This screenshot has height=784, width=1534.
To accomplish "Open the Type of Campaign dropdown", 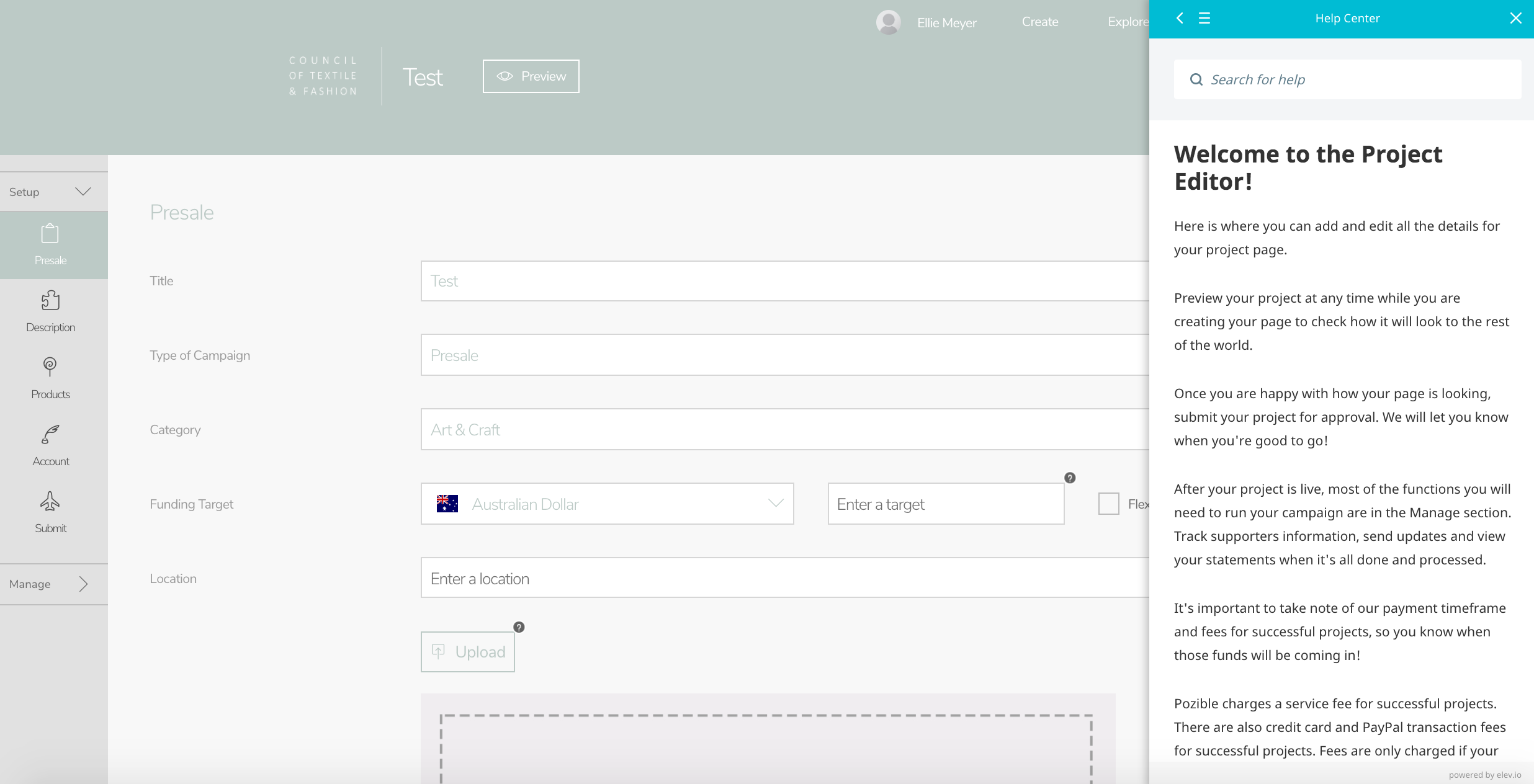I will point(785,355).
